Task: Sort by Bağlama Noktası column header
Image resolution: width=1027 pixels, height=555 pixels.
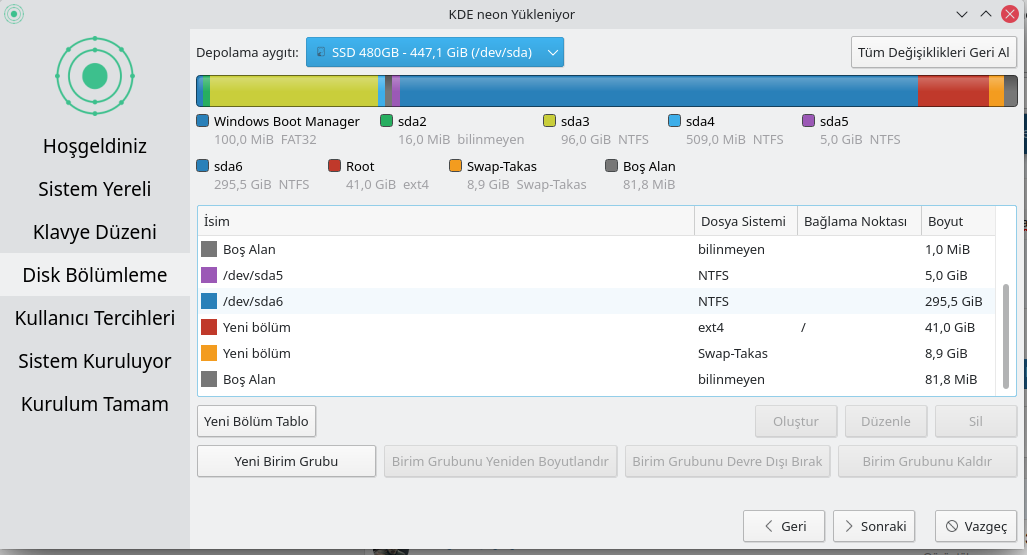Action: [x=859, y=221]
